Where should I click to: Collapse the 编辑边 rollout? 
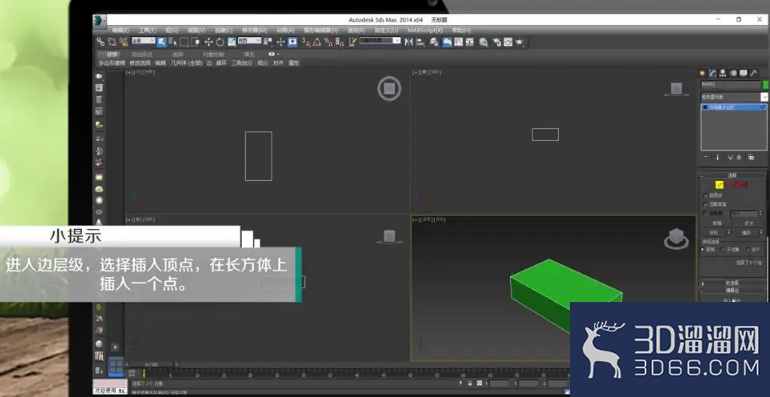click(x=733, y=291)
